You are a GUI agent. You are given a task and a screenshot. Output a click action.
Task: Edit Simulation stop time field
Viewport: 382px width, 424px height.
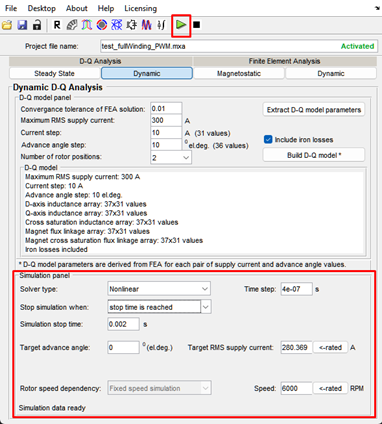tap(123, 324)
